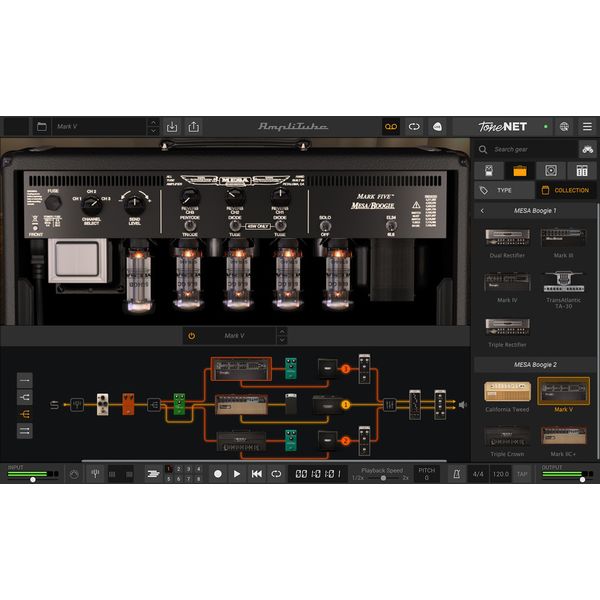Select the Dual Rectifier amp

[x=507, y=242]
